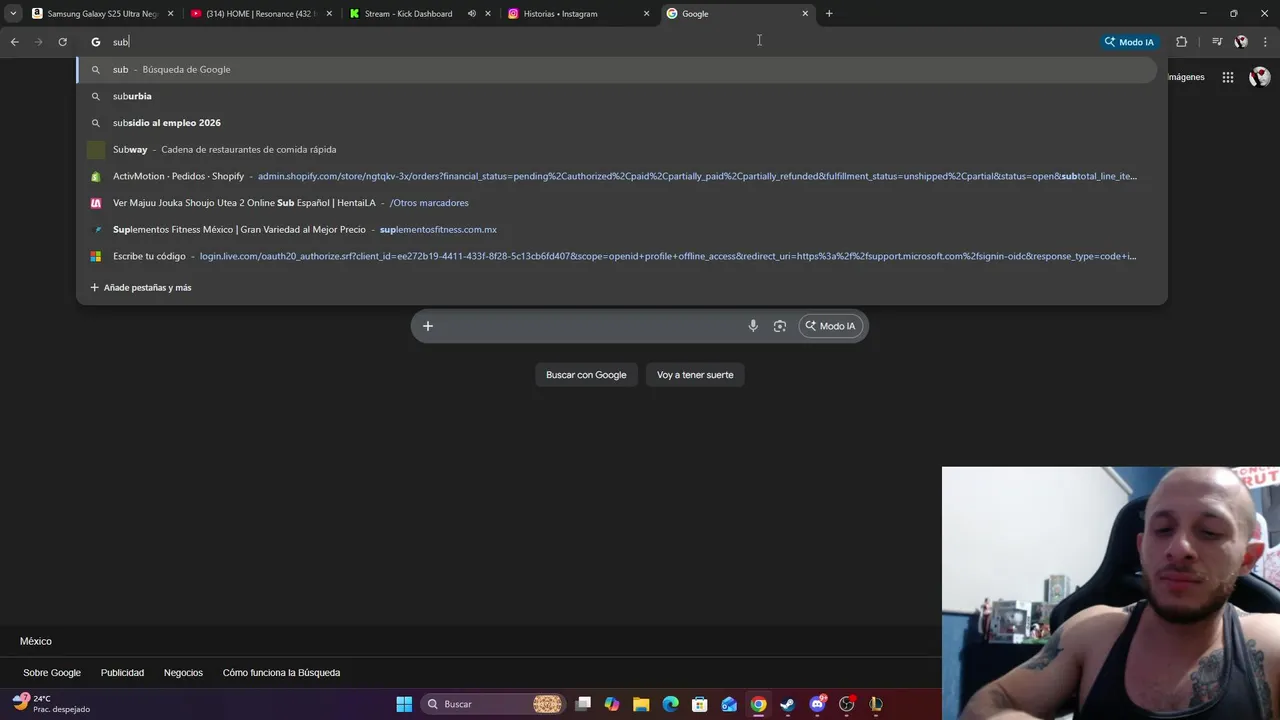This screenshot has width=1280, height=720.
Task: Close the Samsung Galaxy S25 Ultra tab
Action: pos(170,14)
